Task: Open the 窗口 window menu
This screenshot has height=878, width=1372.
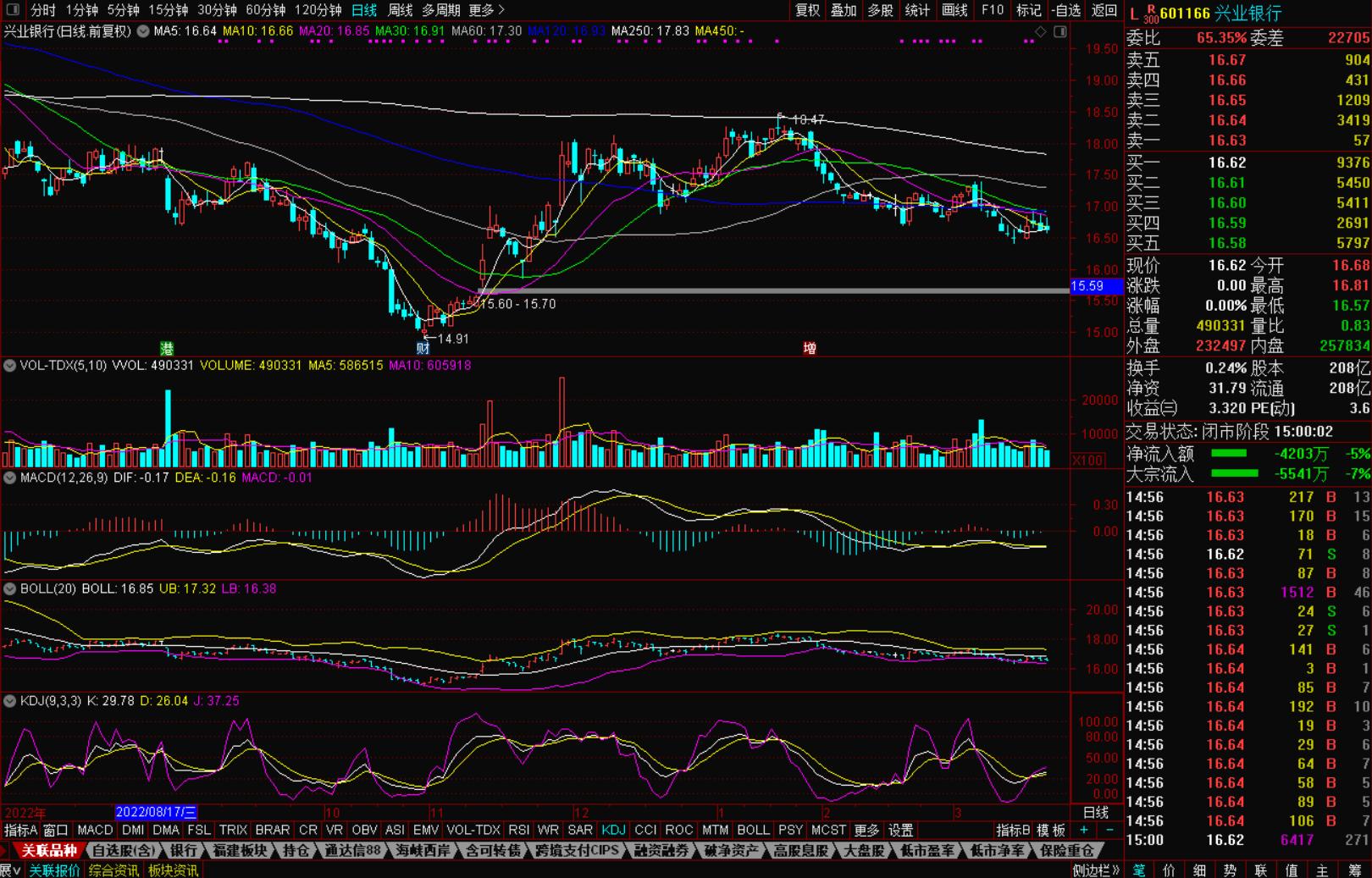Action: (56, 831)
